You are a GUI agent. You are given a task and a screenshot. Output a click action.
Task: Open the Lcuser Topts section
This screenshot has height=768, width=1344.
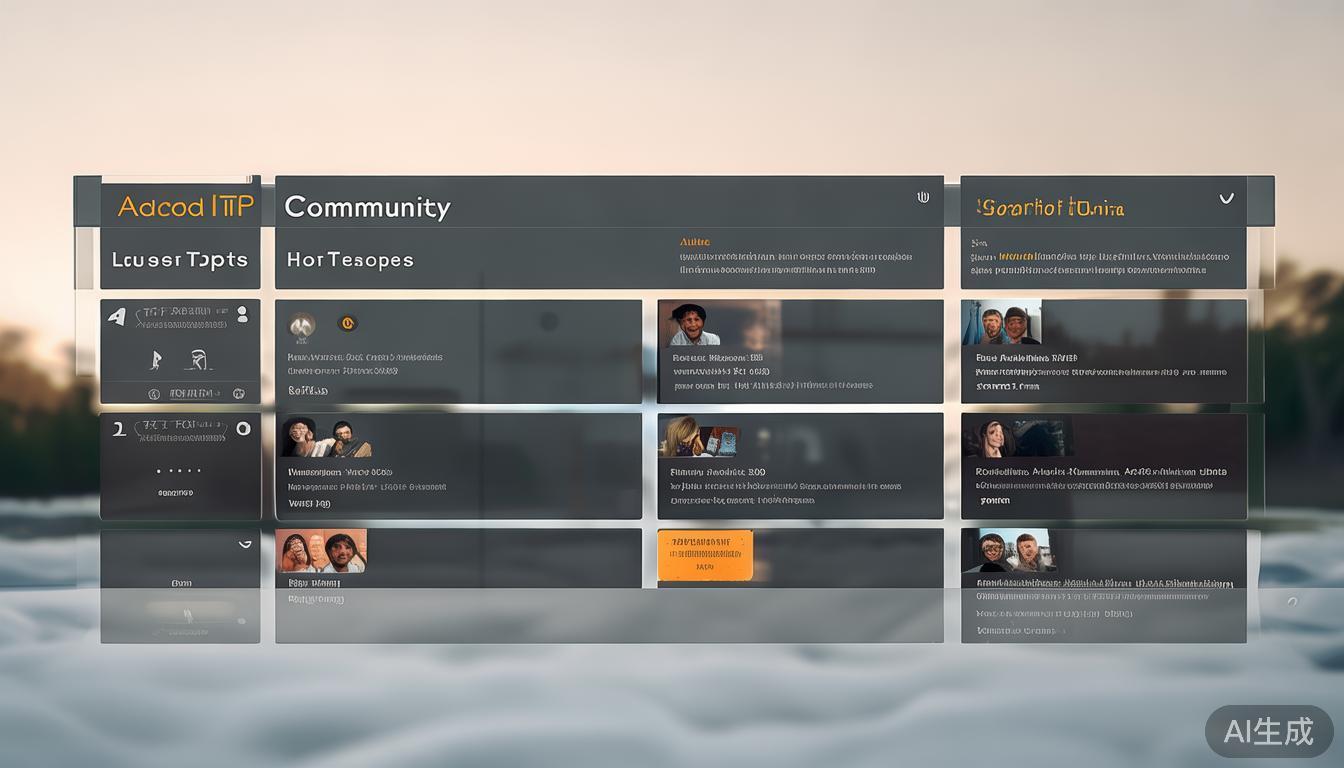pyautogui.click(x=179, y=260)
